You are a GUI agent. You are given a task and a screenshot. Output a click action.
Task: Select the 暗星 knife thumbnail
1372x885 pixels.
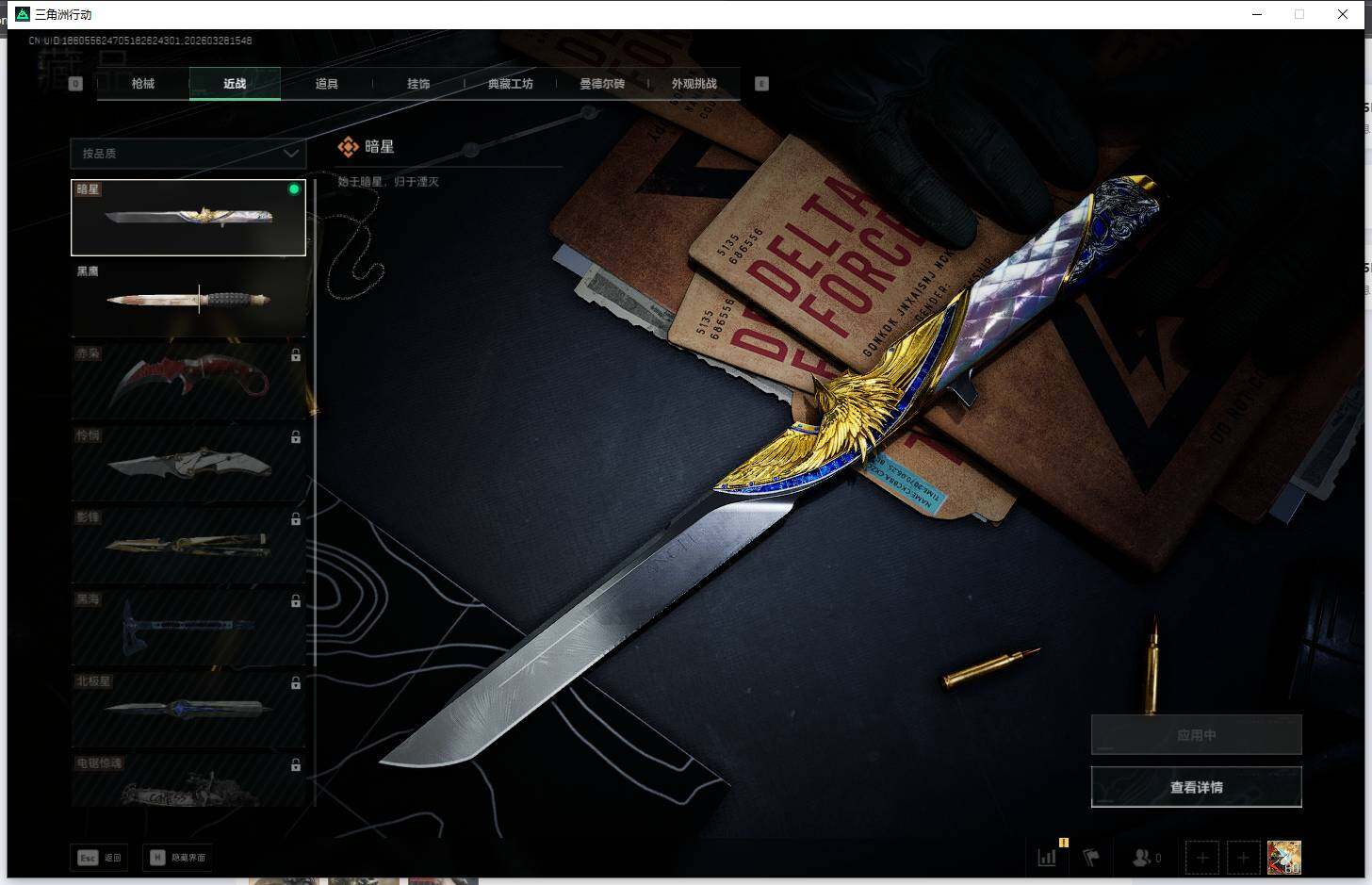tap(188, 218)
